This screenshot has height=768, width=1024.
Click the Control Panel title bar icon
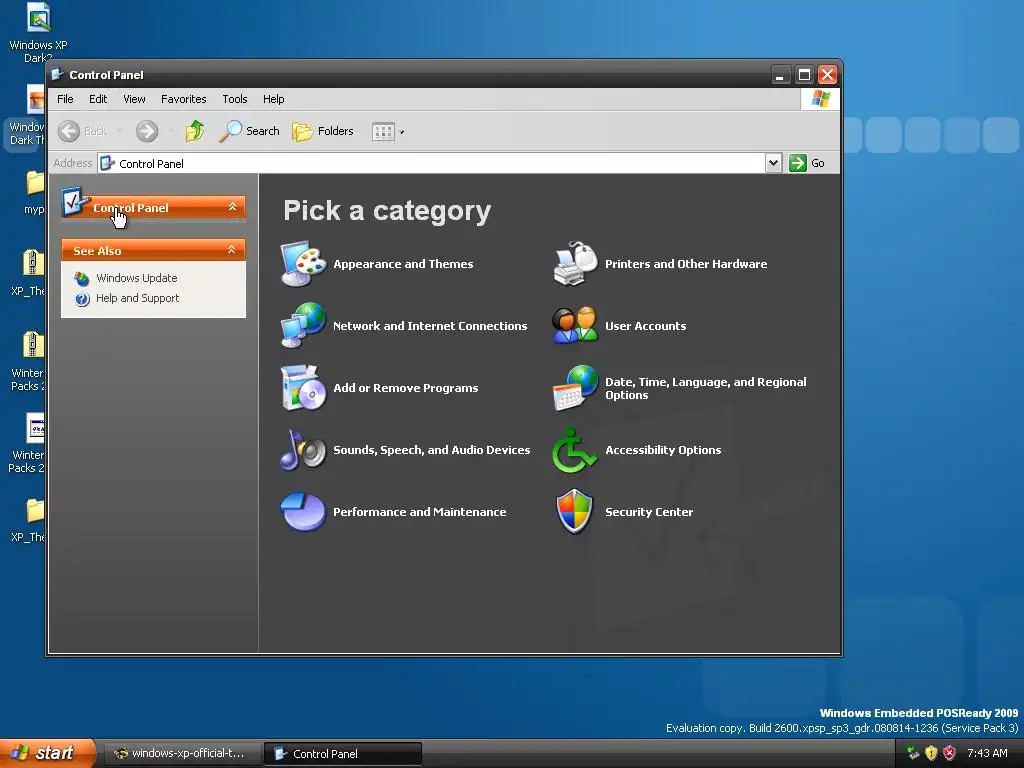pyautogui.click(x=57, y=74)
